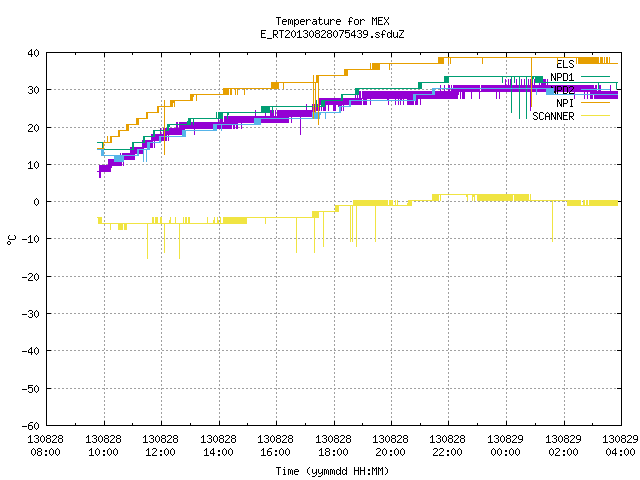The image size is (640, 480).
Task: Click the x-axis label 130828 08:00
Action: point(45,446)
